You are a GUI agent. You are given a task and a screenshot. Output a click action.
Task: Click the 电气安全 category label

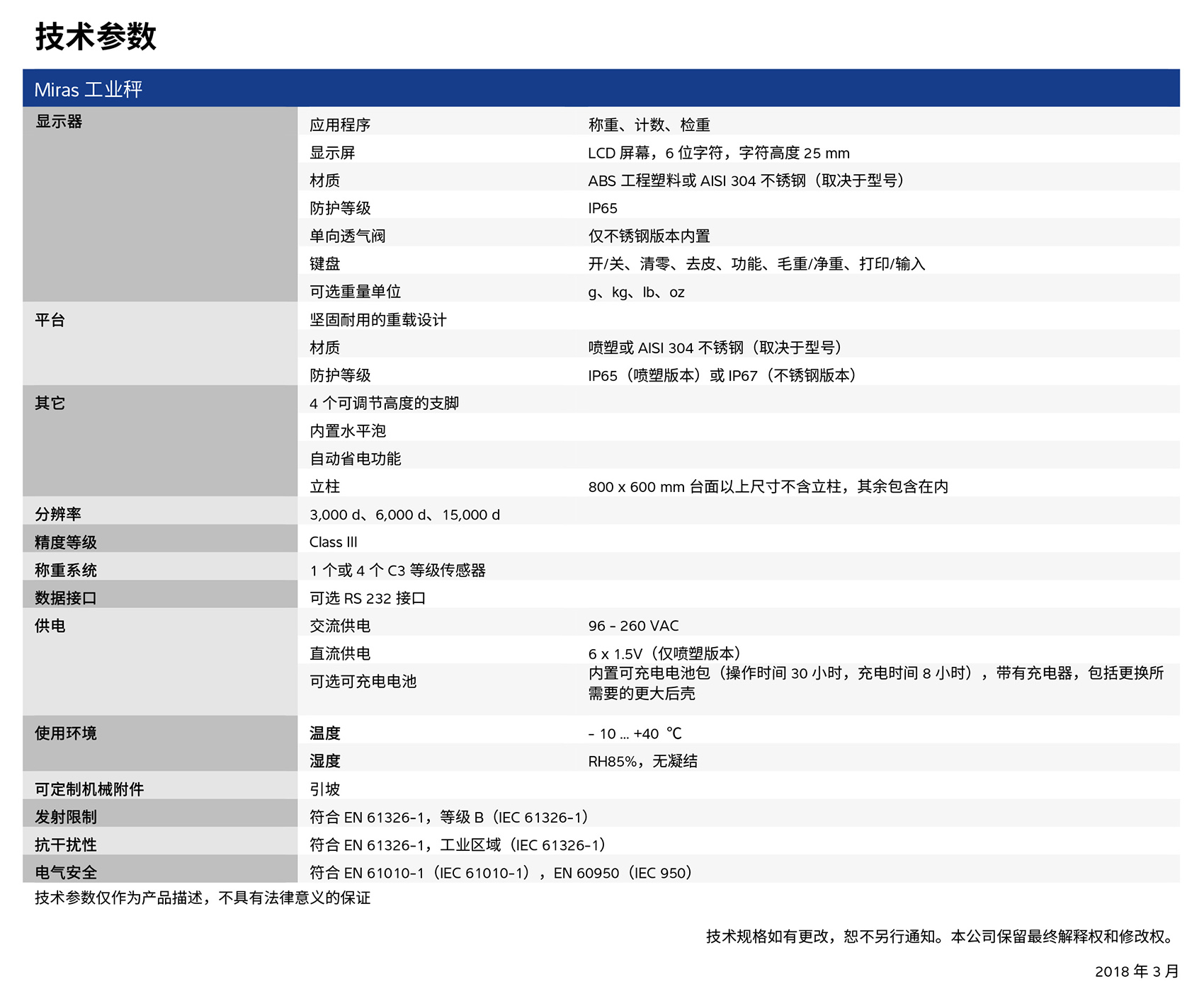[66, 873]
